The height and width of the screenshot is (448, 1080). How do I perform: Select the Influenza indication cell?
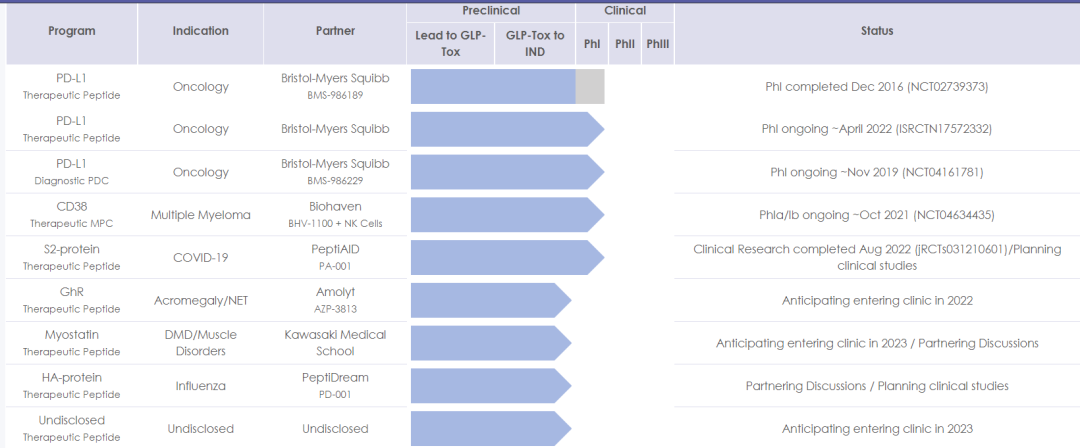[200, 386]
